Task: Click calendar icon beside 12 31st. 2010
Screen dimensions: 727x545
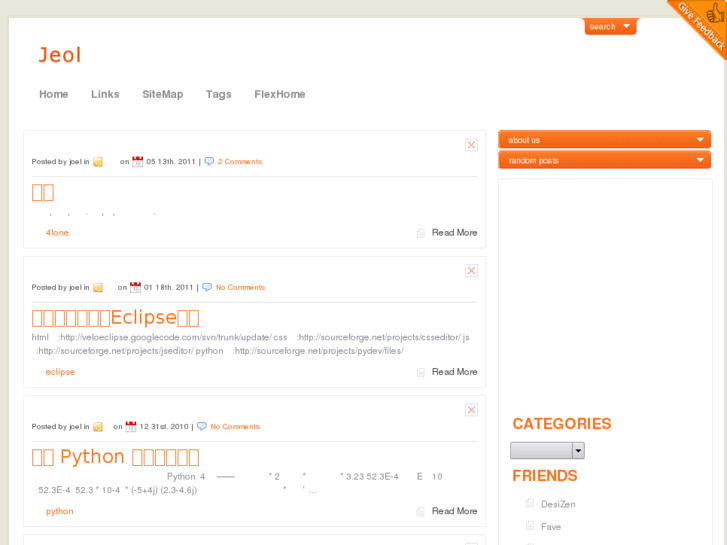Action: click(131, 426)
